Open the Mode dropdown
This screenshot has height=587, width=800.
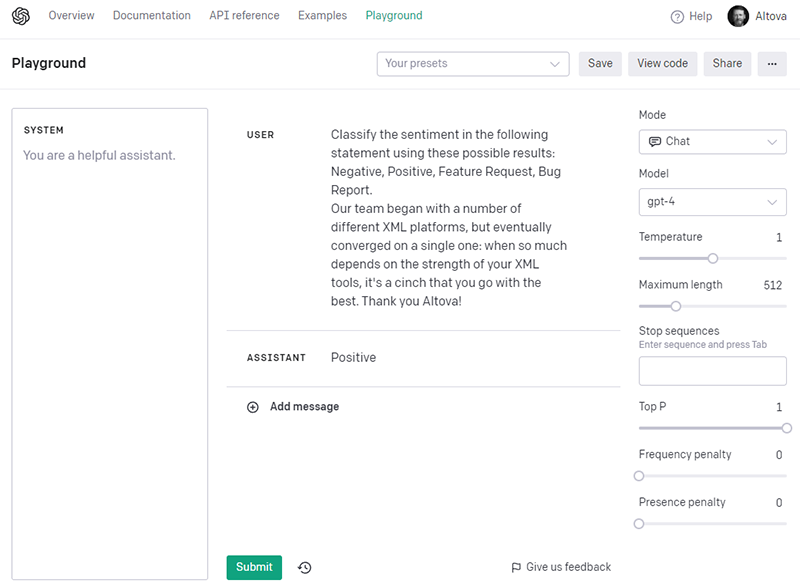(x=712, y=142)
